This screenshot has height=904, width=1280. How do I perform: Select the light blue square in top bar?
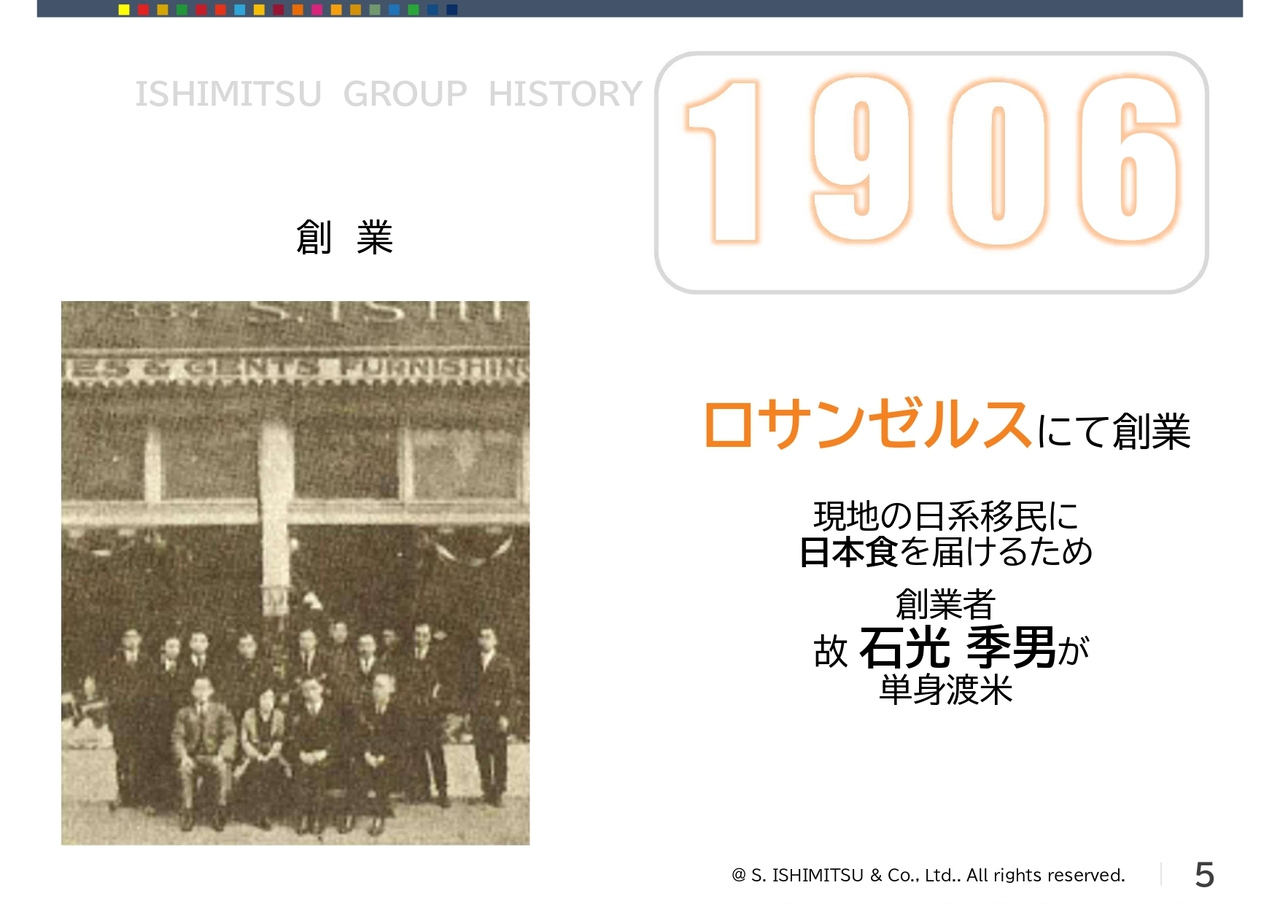(x=240, y=10)
